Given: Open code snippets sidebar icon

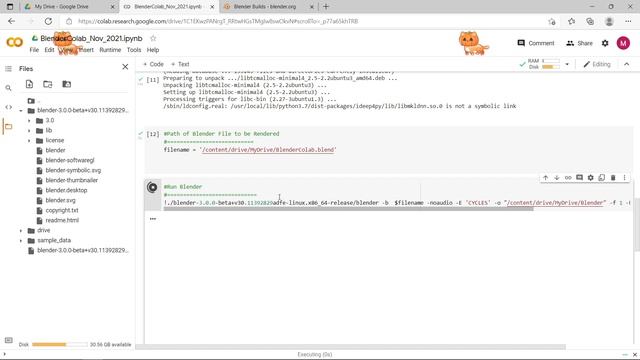Looking at the screenshot, I should click(8, 107).
